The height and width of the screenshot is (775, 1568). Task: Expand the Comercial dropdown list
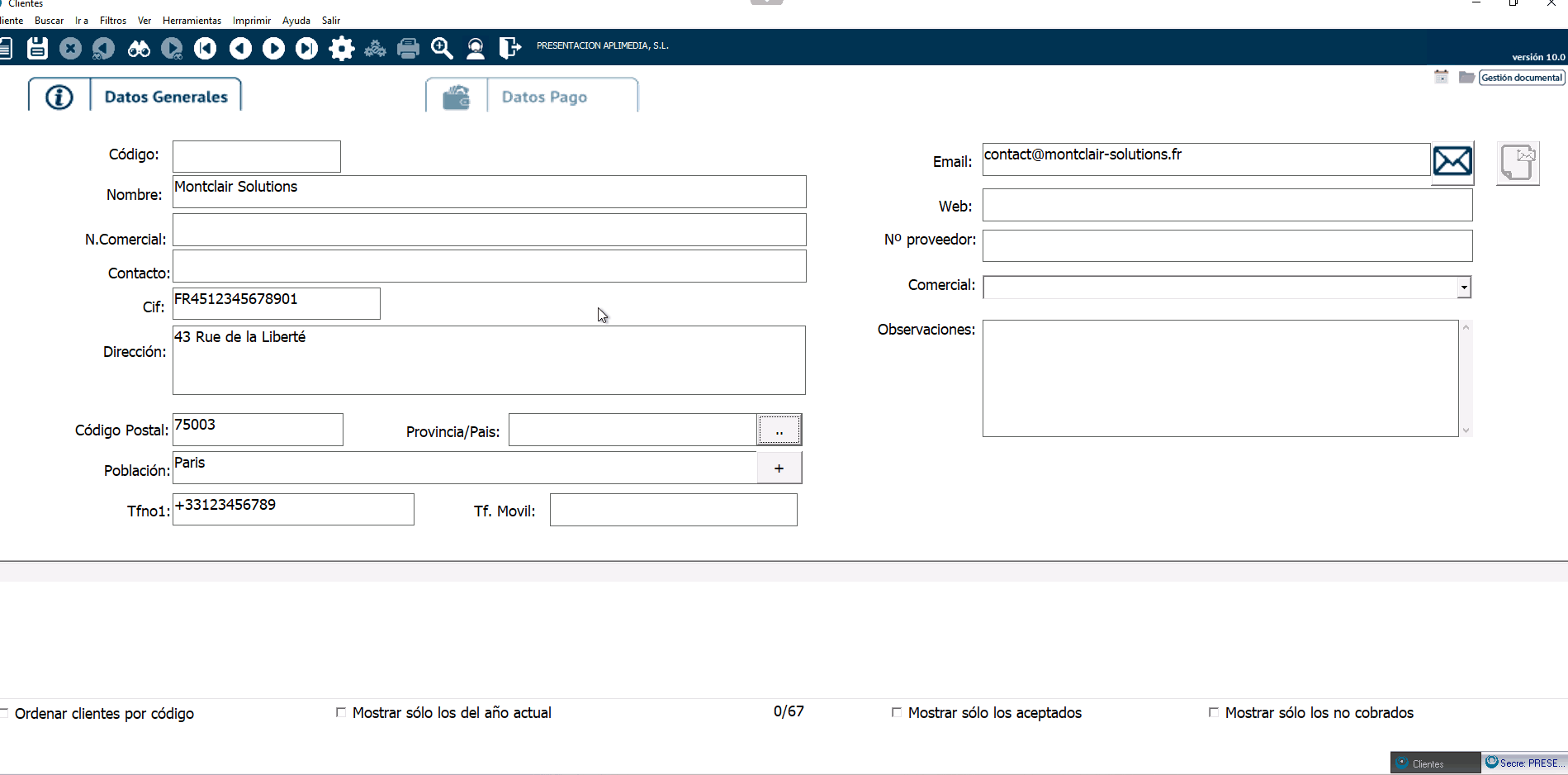[x=1463, y=288]
